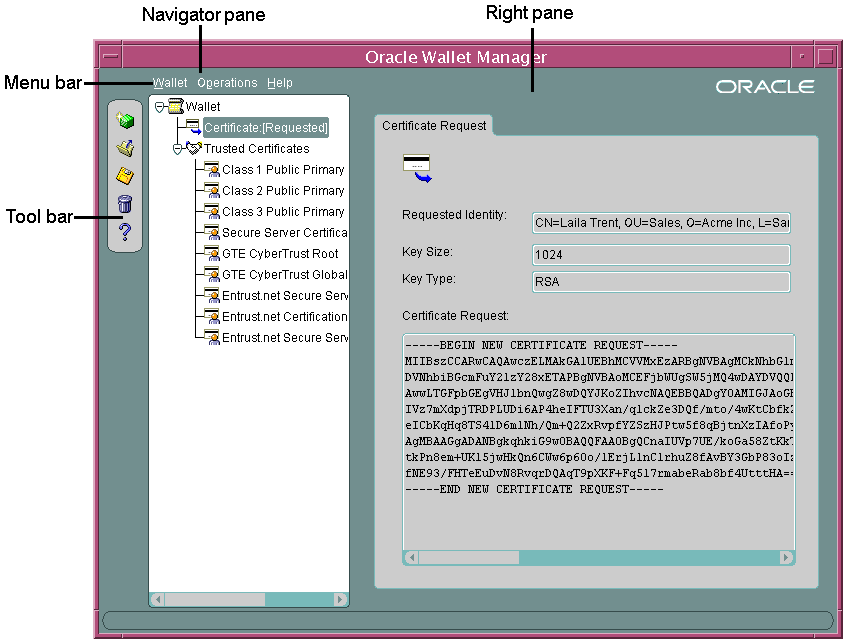Click right arrow of navigator pane scrollbar
The image size is (848, 642).
tap(341, 600)
